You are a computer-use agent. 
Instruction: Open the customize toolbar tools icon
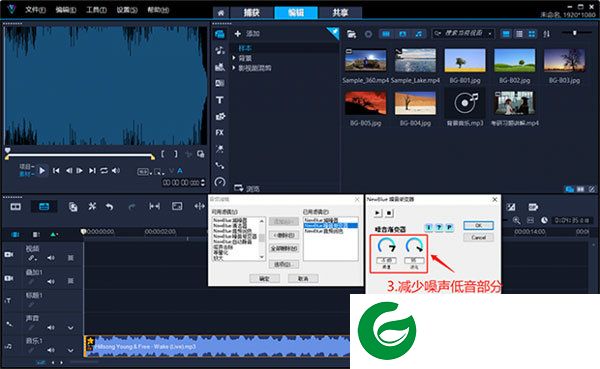[x=92, y=206]
